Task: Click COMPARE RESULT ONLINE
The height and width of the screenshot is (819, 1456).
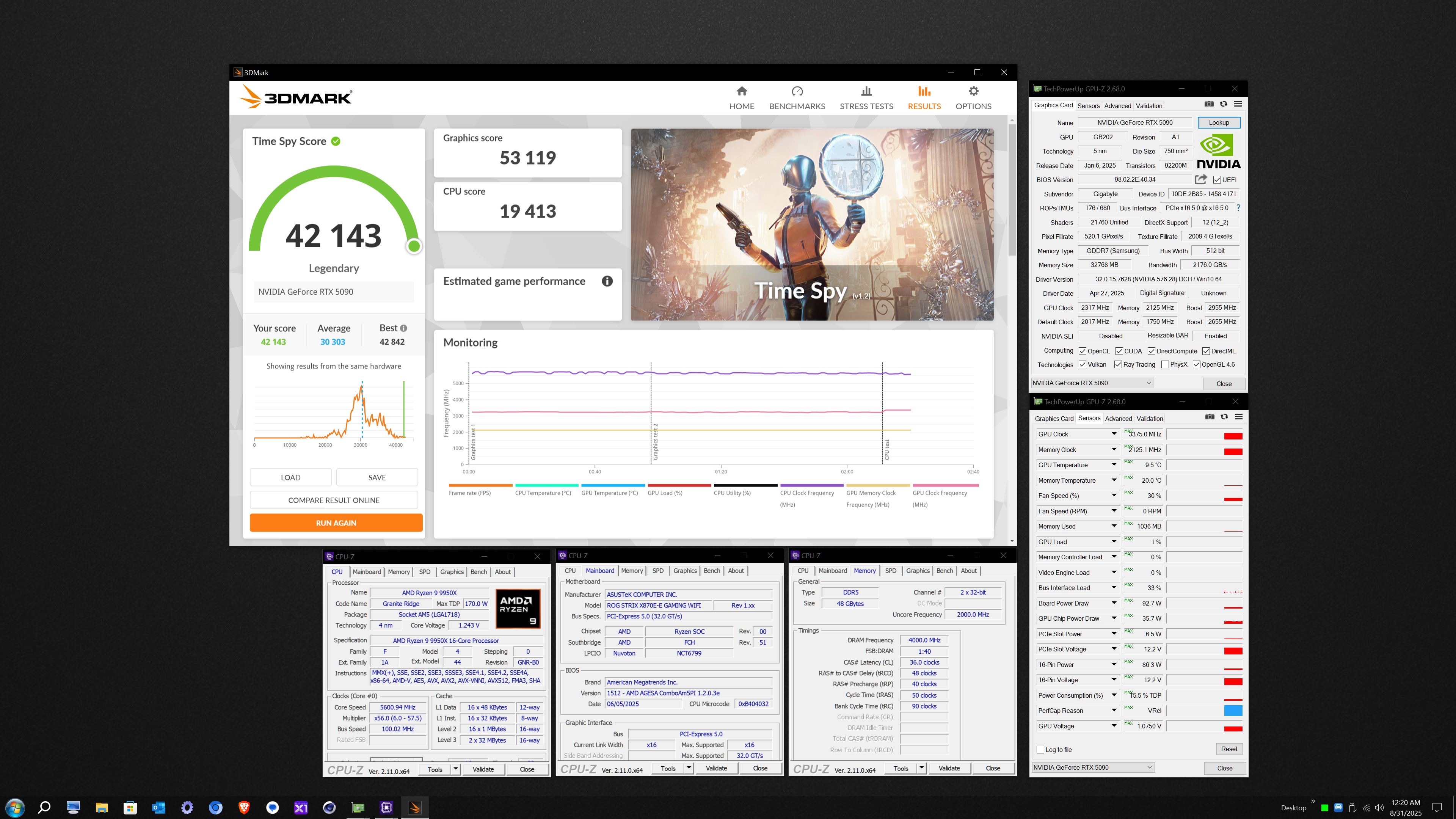Action: tap(334, 500)
